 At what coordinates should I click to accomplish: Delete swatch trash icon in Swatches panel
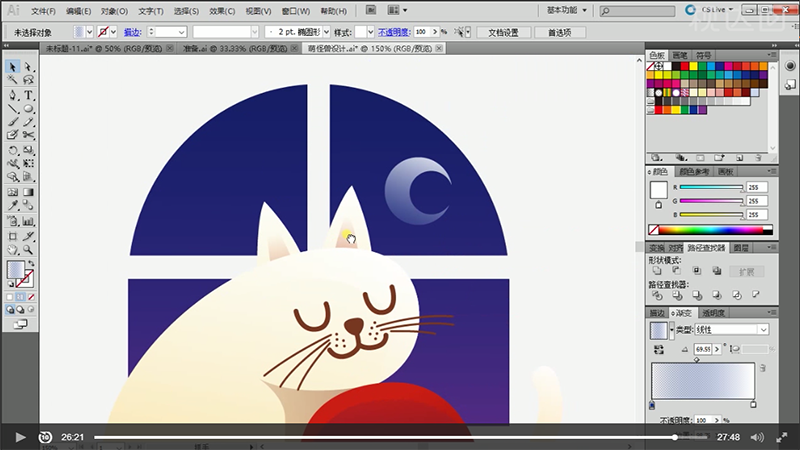(x=758, y=158)
